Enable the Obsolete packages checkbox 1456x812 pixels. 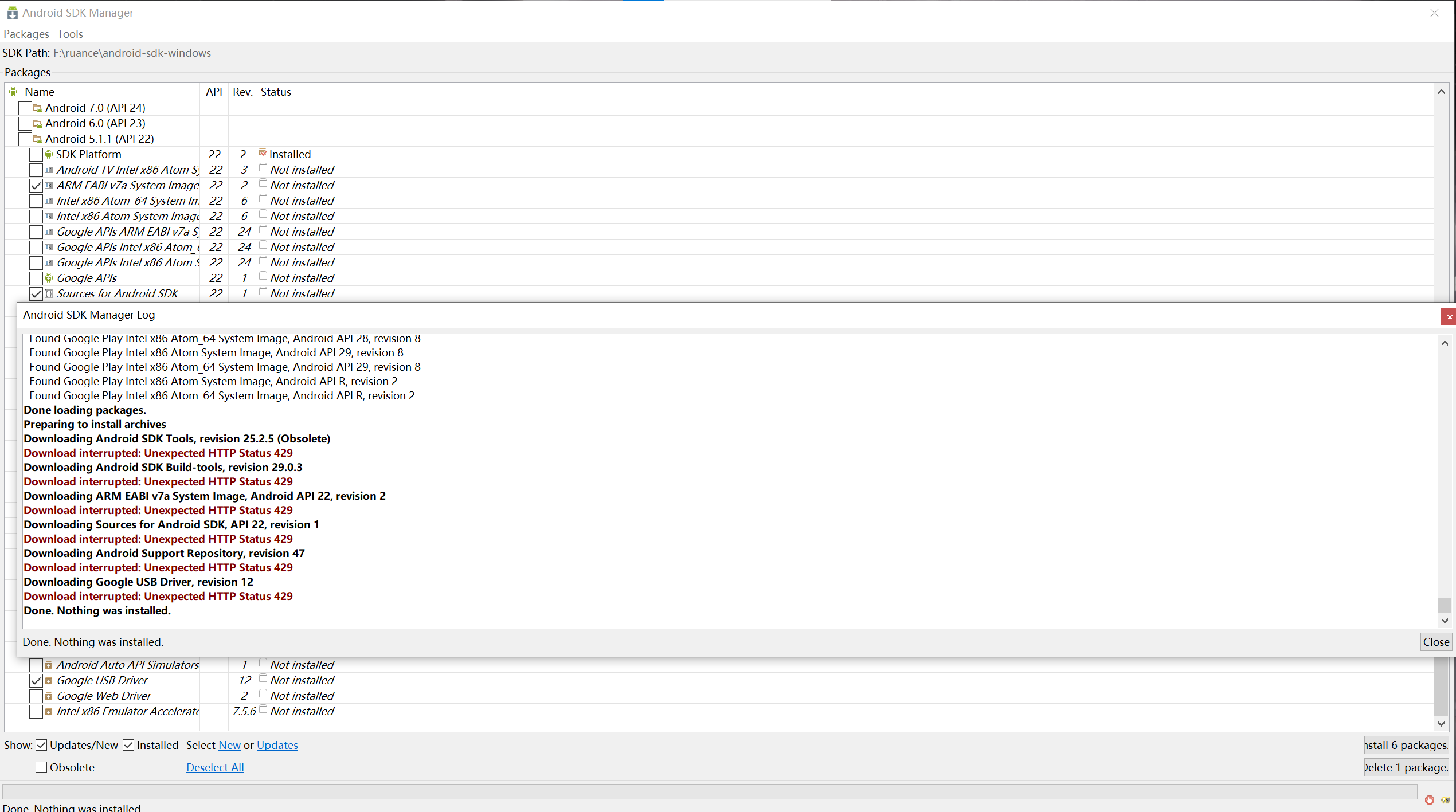tap(41, 767)
